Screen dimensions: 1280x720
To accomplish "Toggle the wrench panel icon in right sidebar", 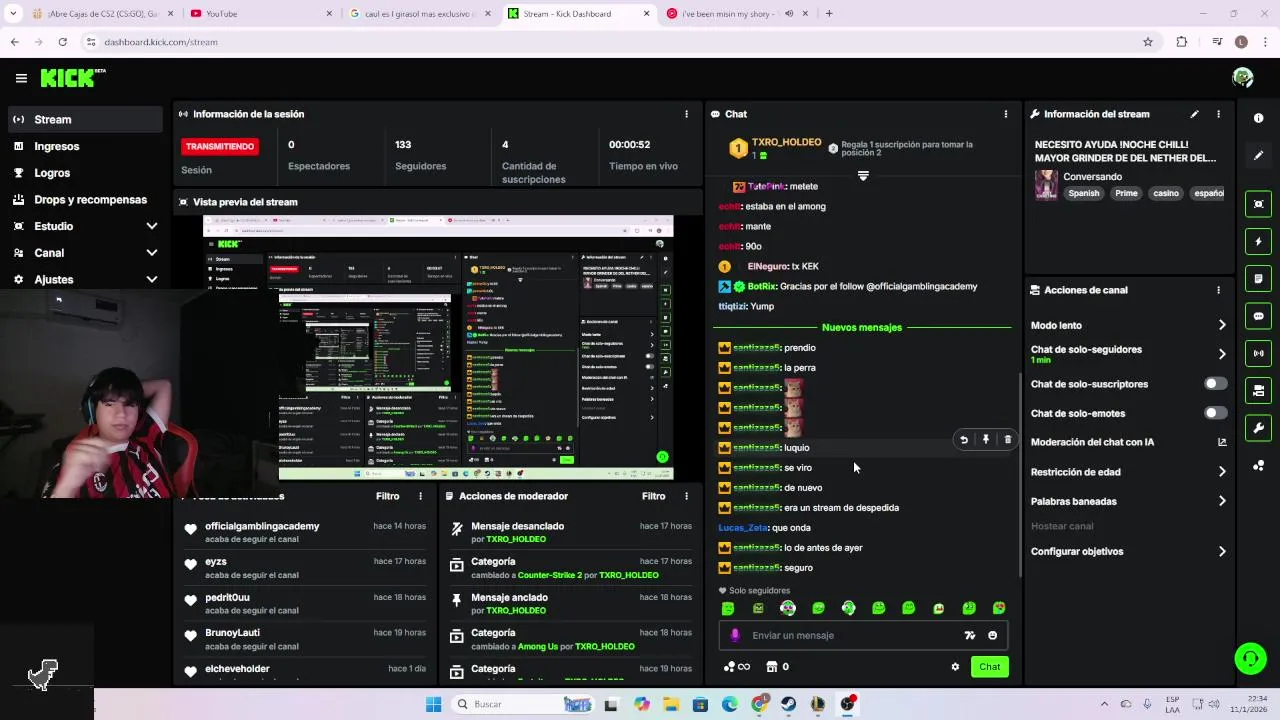I will tap(1259, 428).
